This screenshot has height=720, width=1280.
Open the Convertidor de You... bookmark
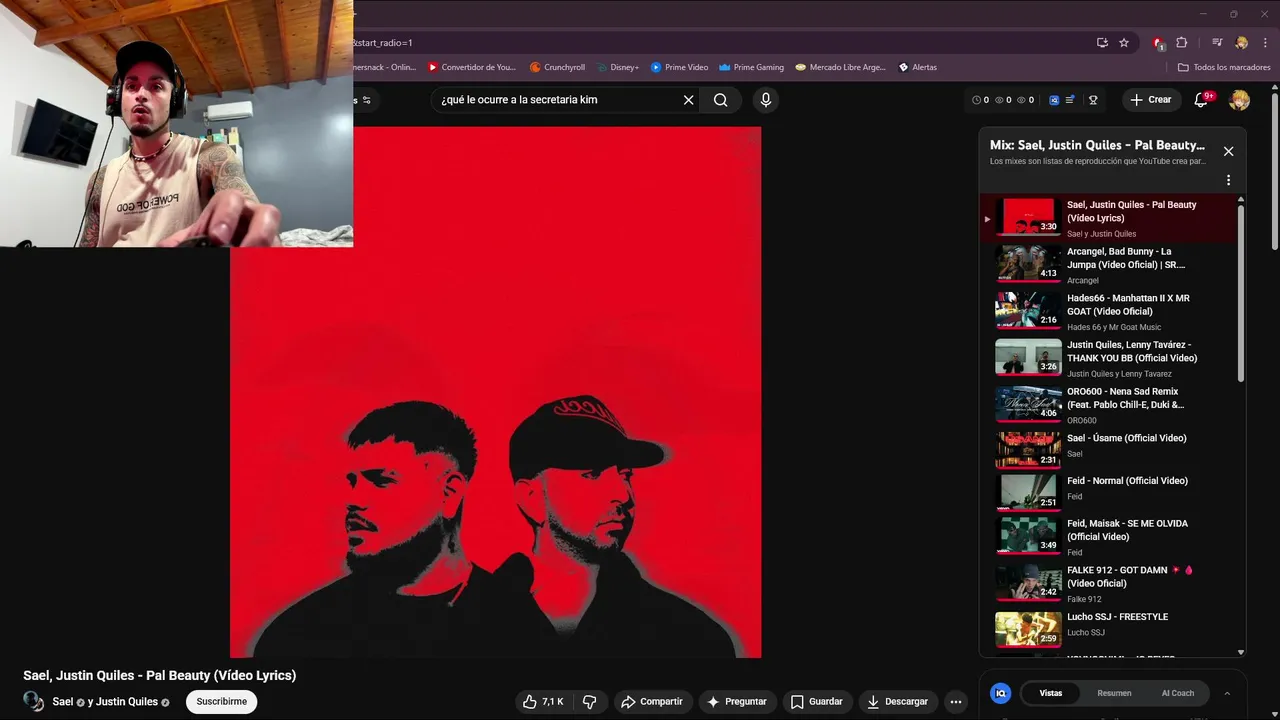point(472,67)
